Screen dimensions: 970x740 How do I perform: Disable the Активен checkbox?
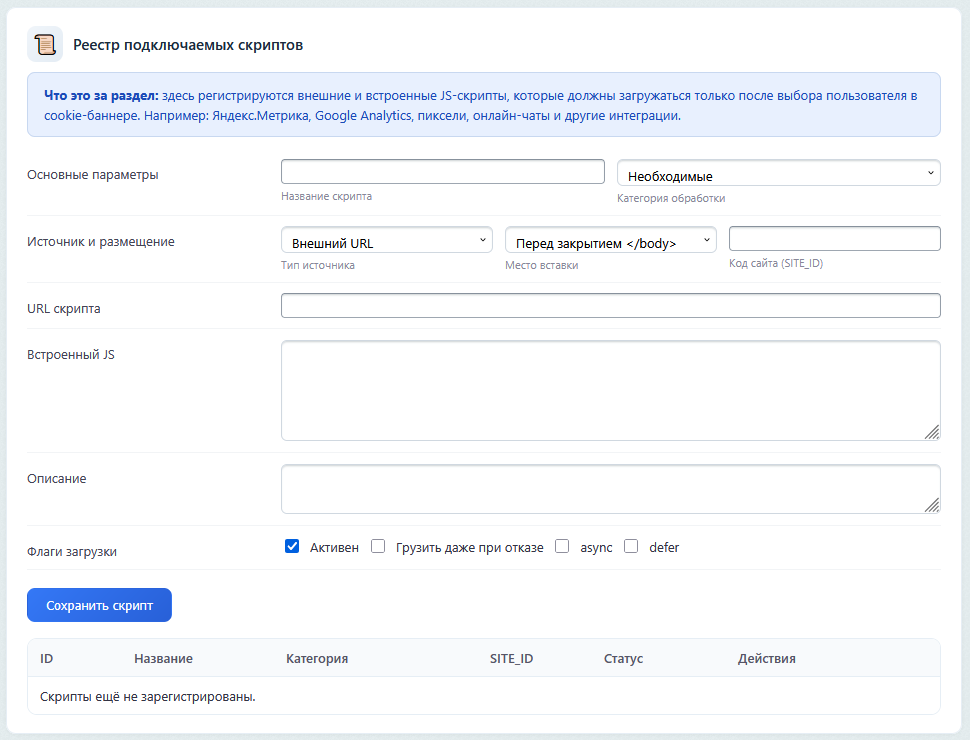tap(292, 546)
